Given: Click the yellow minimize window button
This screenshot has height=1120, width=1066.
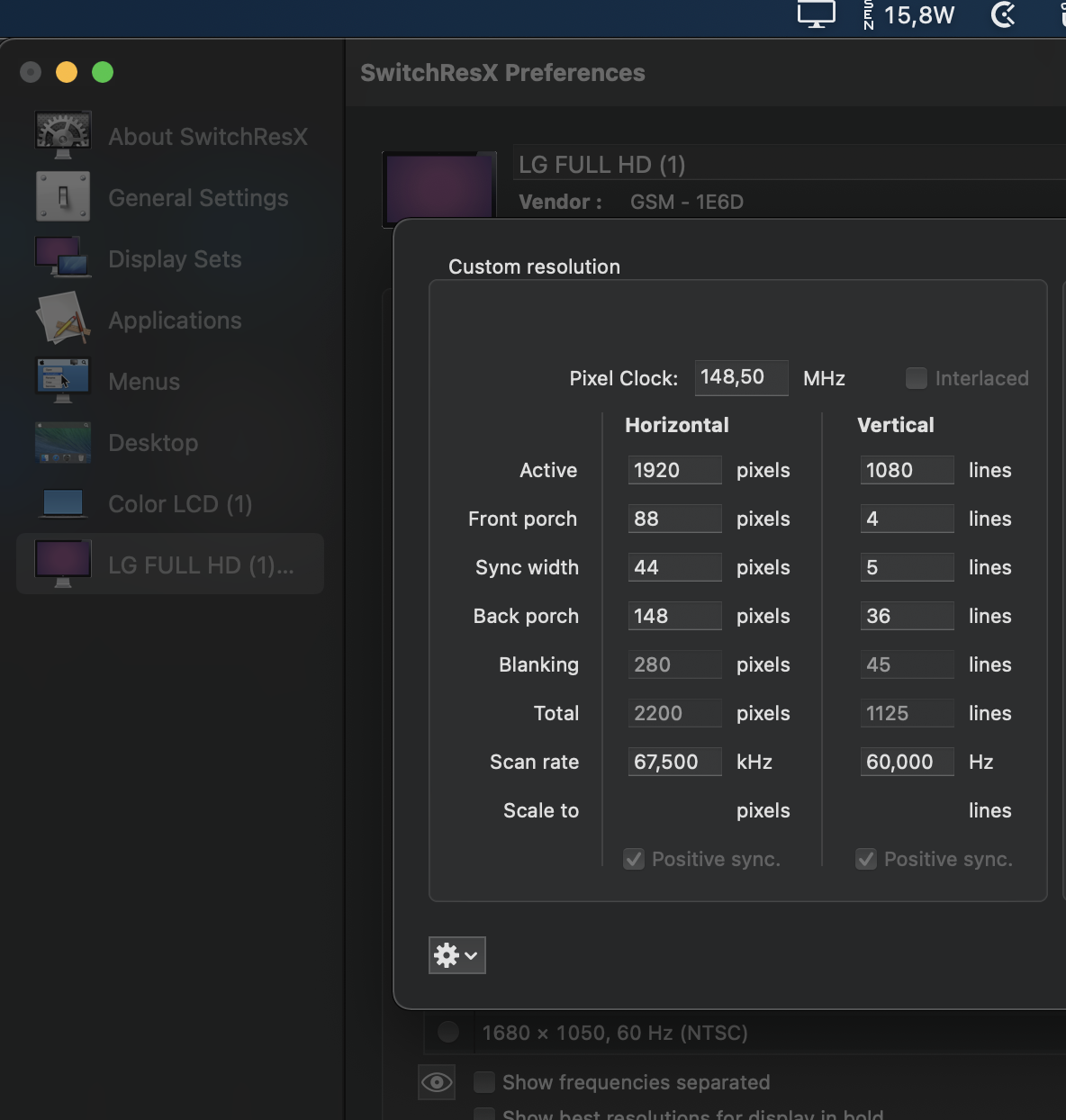Looking at the screenshot, I should click(x=67, y=72).
